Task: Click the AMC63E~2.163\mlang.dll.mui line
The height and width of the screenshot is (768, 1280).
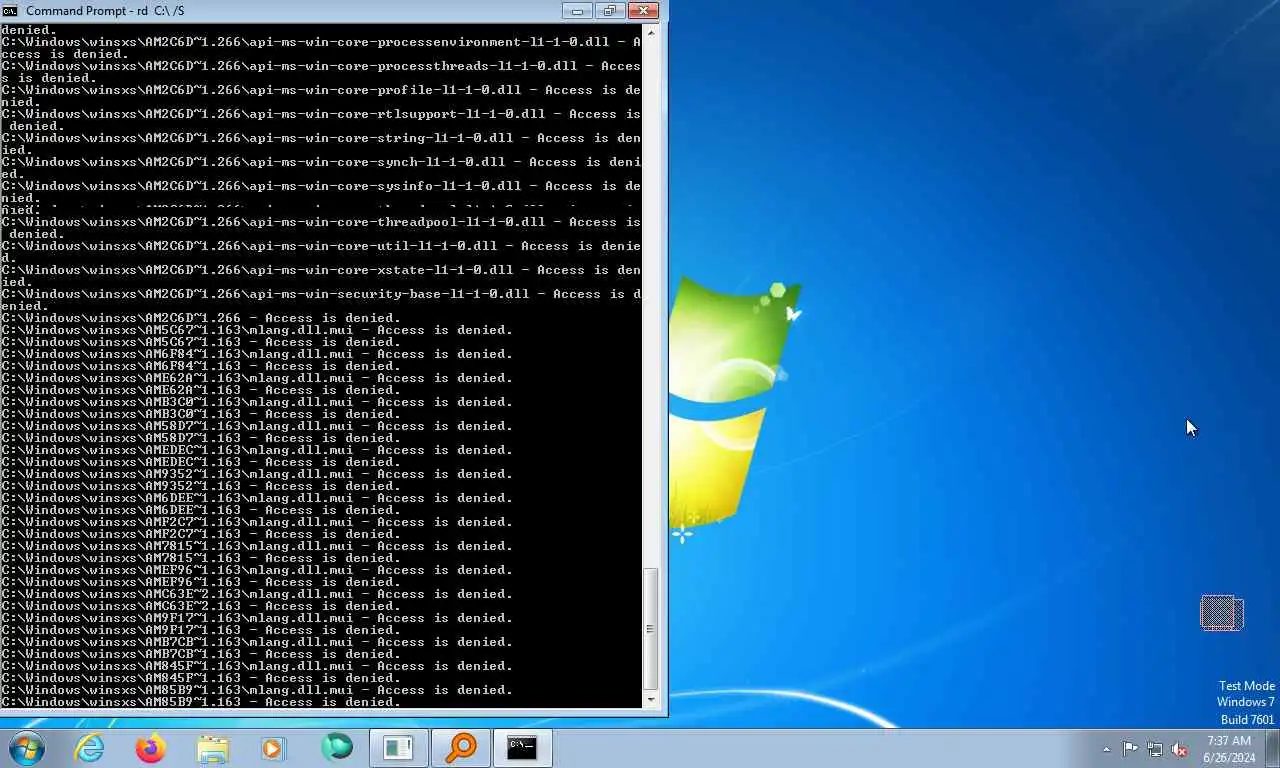Action: (x=257, y=594)
